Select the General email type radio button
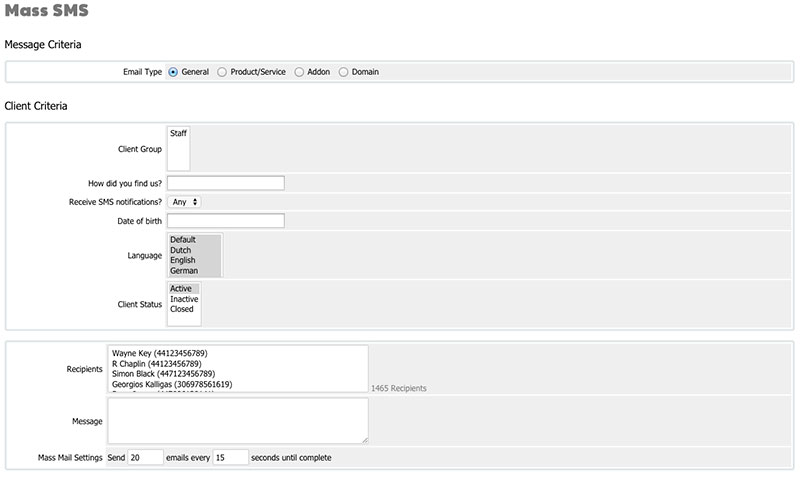Image resolution: width=800 pixels, height=477 pixels. [173, 72]
